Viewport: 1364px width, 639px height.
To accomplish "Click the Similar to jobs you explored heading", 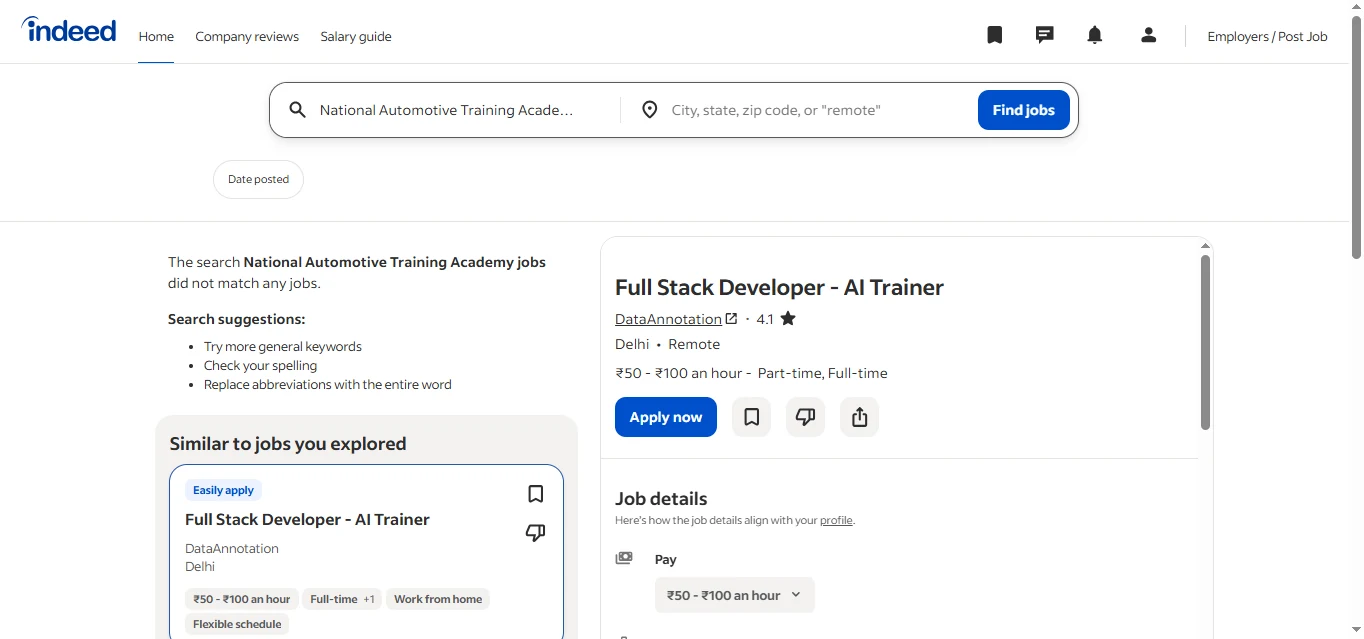I will click(x=288, y=443).
